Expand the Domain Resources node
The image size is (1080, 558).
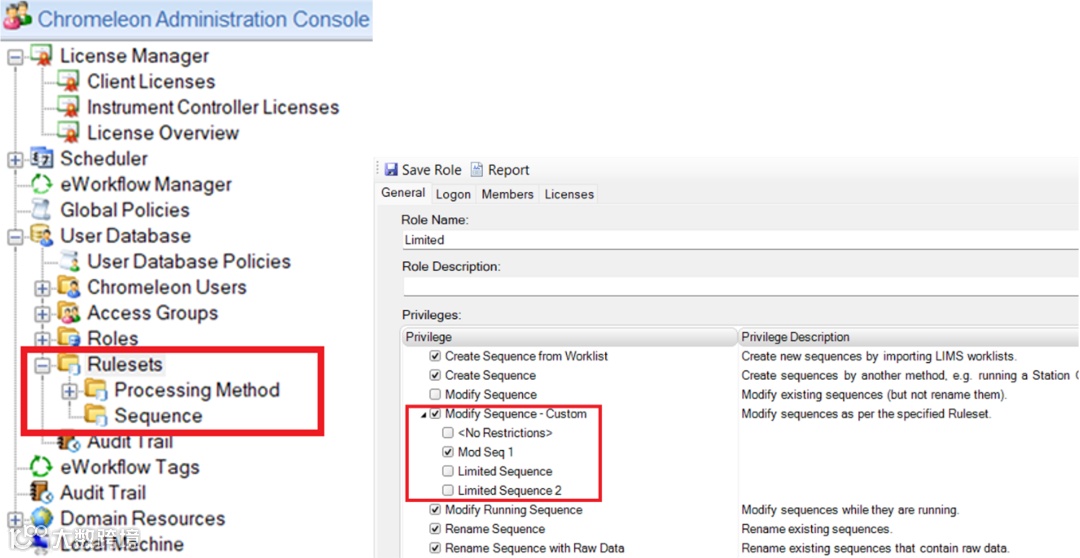tap(16, 519)
